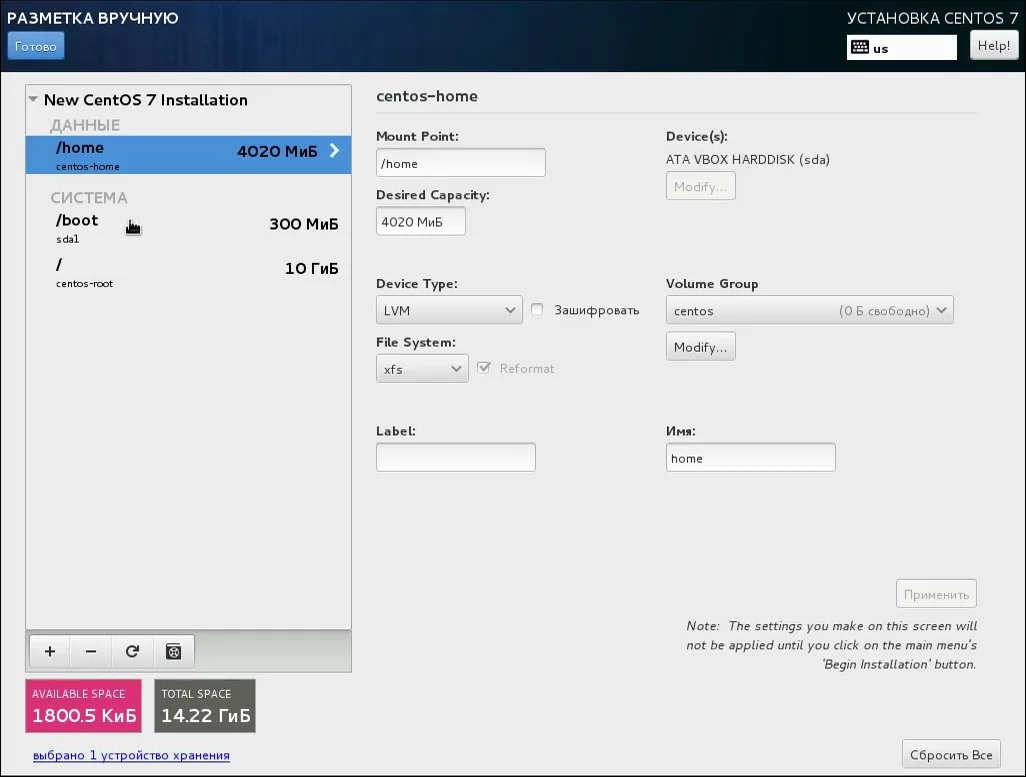Viewport: 1026px width, 777px height.
Task: Add a new mount point with plus icon
Action: tap(50, 651)
